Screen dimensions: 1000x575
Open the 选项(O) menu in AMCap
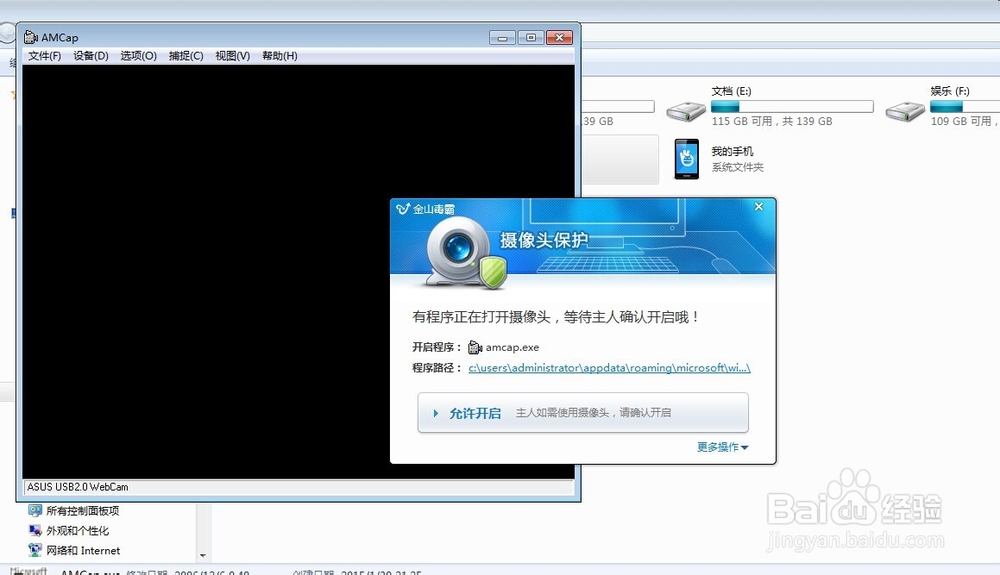(x=138, y=56)
